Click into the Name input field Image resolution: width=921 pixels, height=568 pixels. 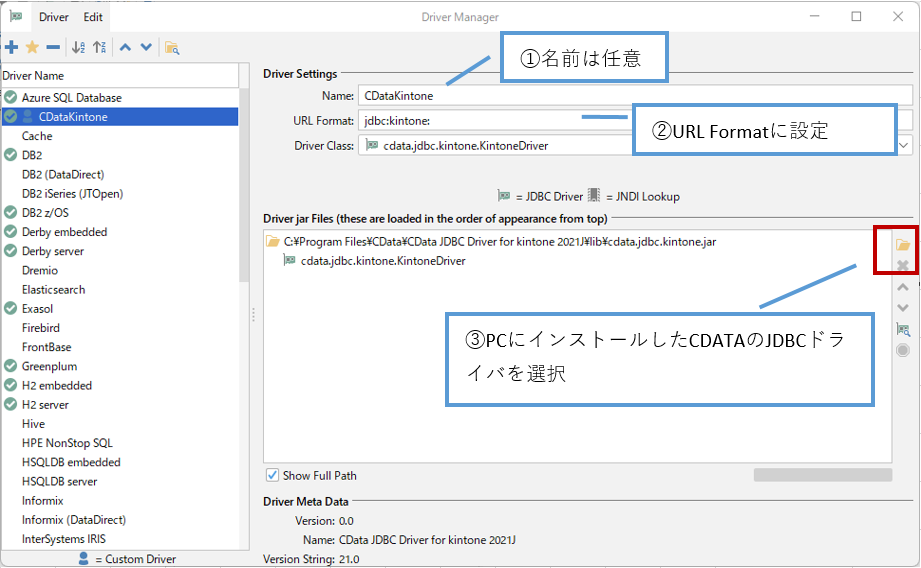636,96
